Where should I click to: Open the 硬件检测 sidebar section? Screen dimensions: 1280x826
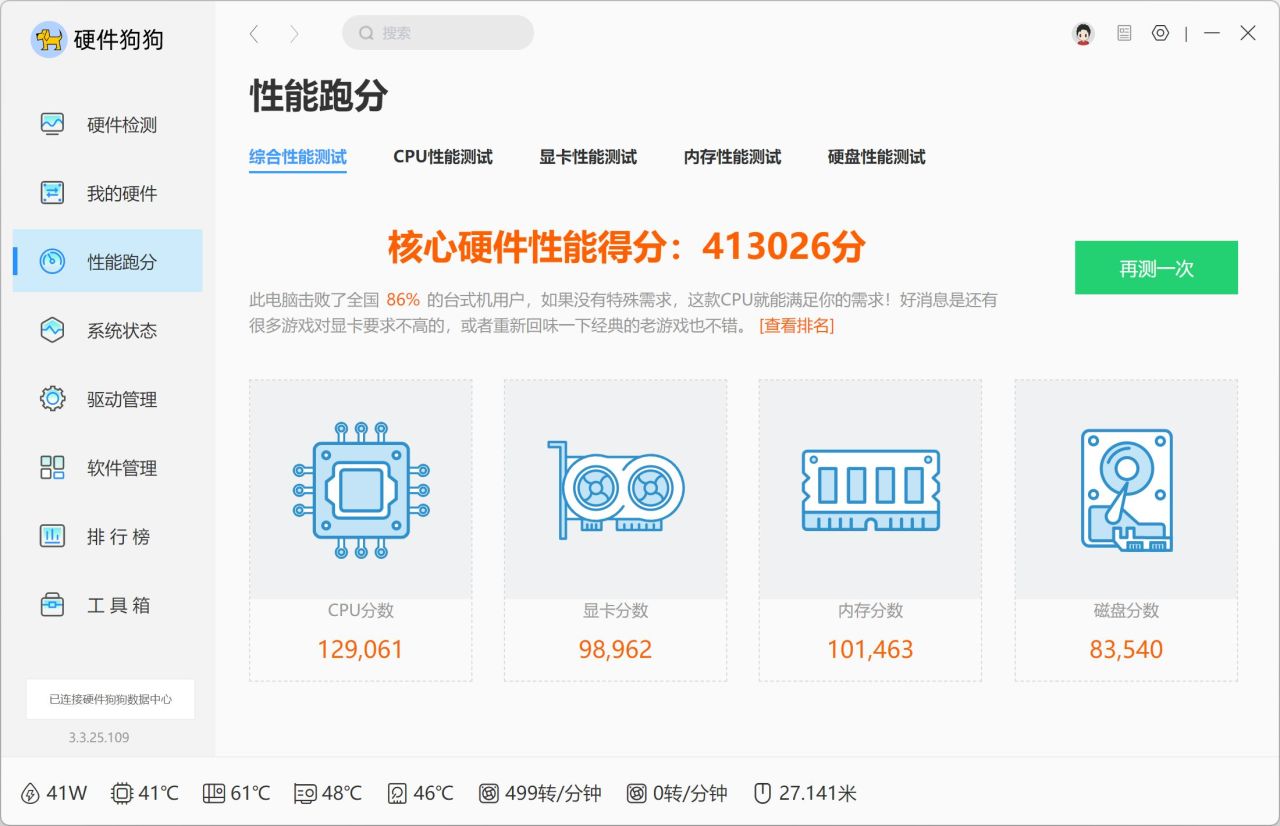tap(108, 125)
